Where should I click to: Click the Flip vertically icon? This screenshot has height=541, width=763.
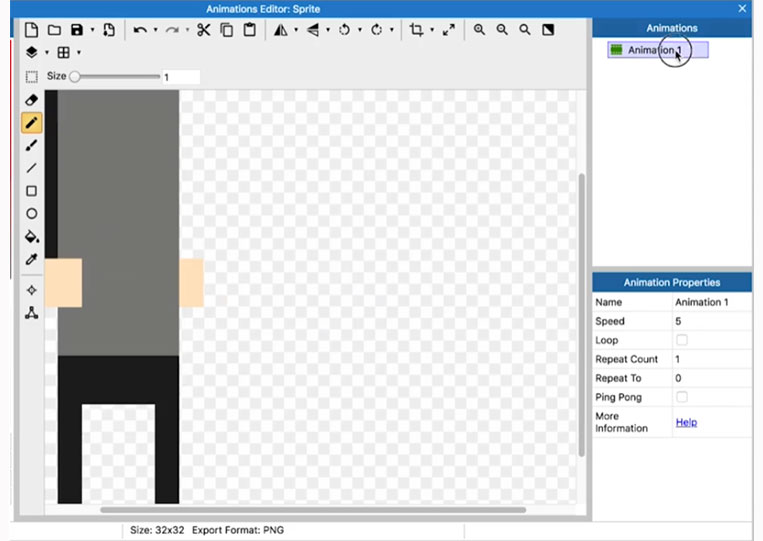313,30
